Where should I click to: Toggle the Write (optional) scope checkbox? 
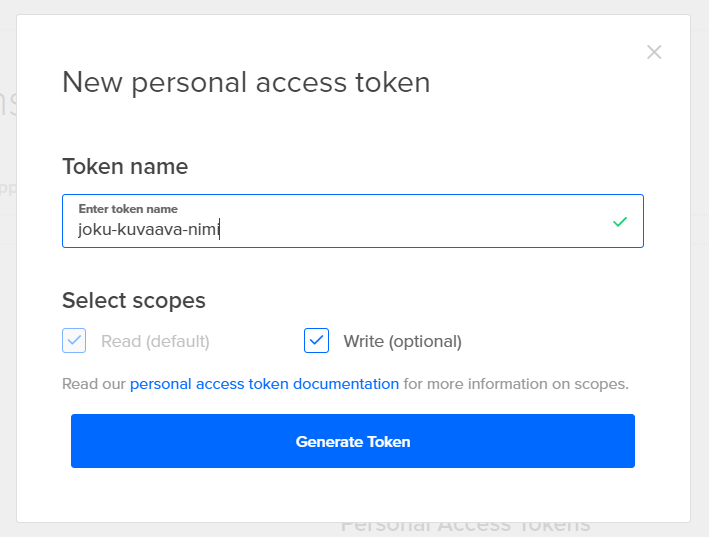(x=316, y=341)
